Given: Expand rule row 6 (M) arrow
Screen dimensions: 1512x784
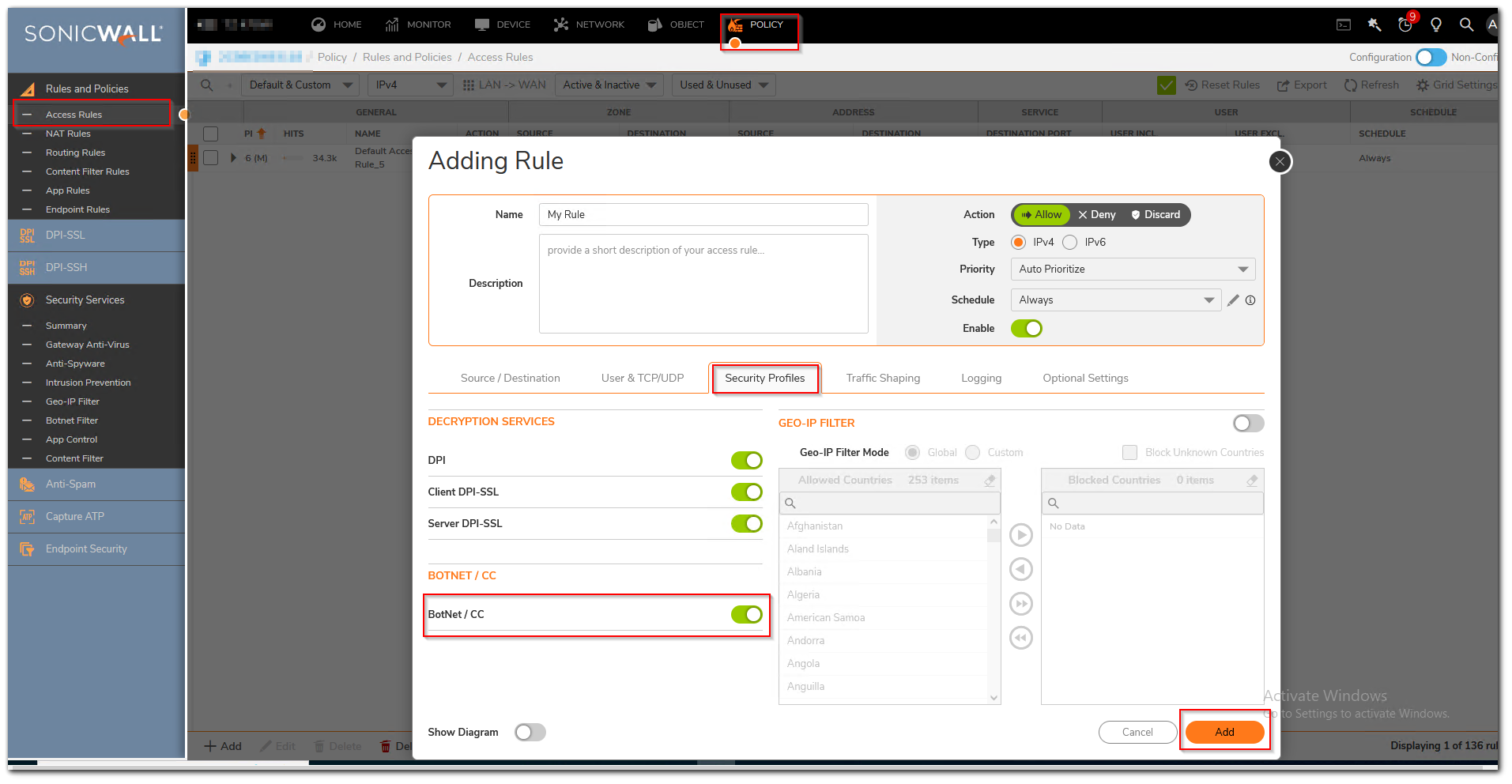Looking at the screenshot, I should pos(233,158).
